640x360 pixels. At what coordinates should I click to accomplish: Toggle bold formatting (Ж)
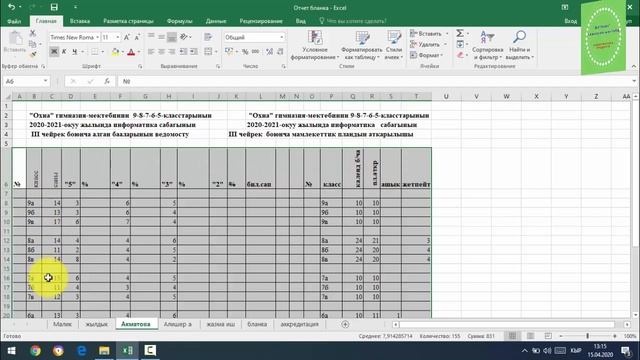[54, 52]
